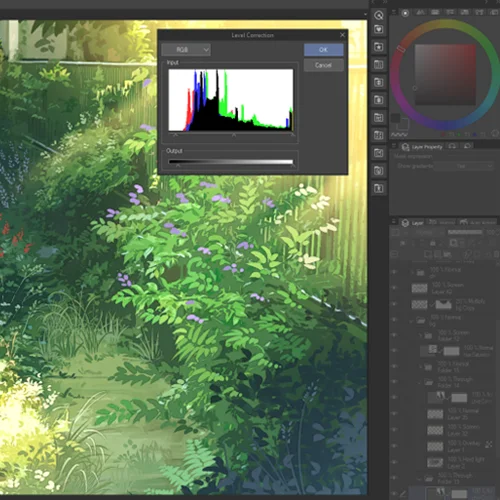This screenshot has height=500, width=500.
Task: Select the Layer 32 Screen row text
Action: (x=463, y=430)
